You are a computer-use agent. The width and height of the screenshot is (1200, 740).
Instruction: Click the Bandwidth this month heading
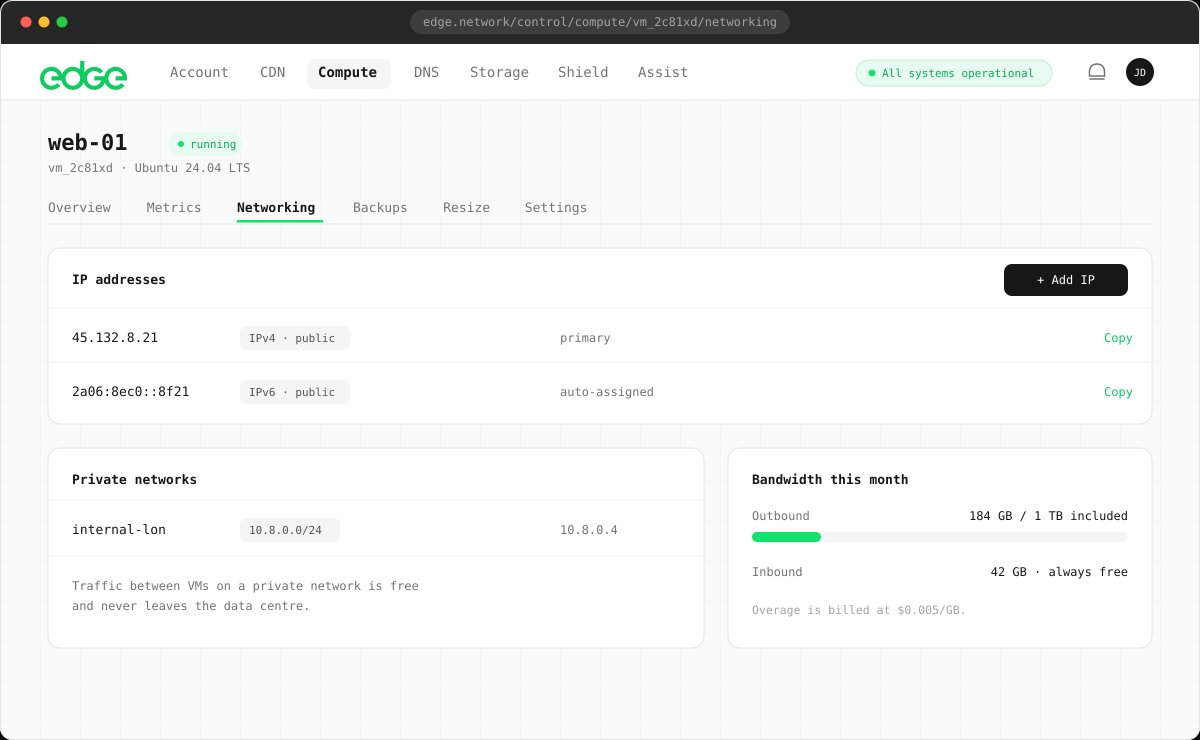(830, 480)
